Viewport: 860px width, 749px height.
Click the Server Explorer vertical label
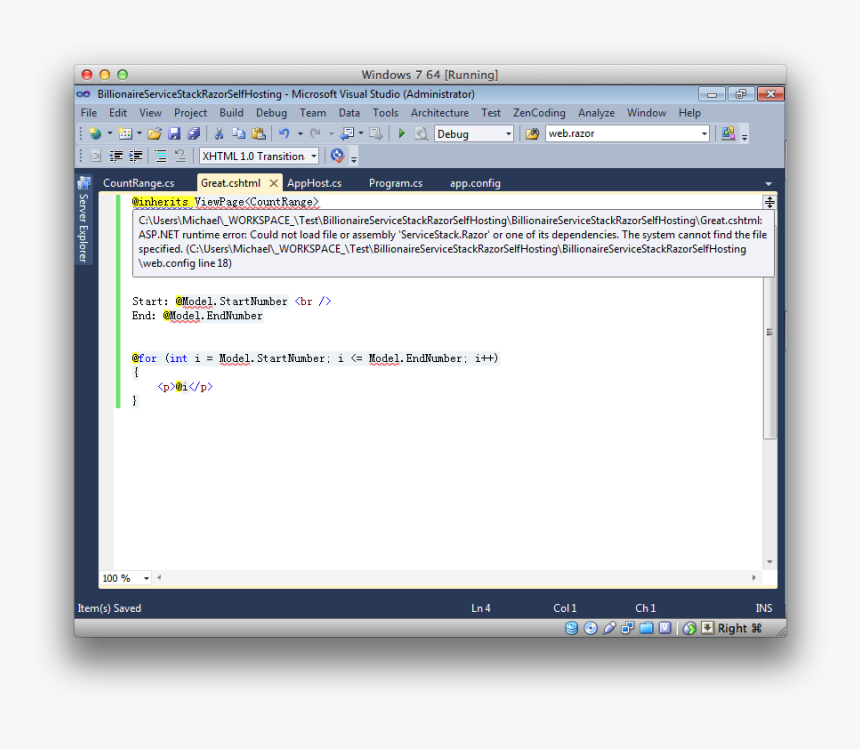pyautogui.click(x=83, y=228)
